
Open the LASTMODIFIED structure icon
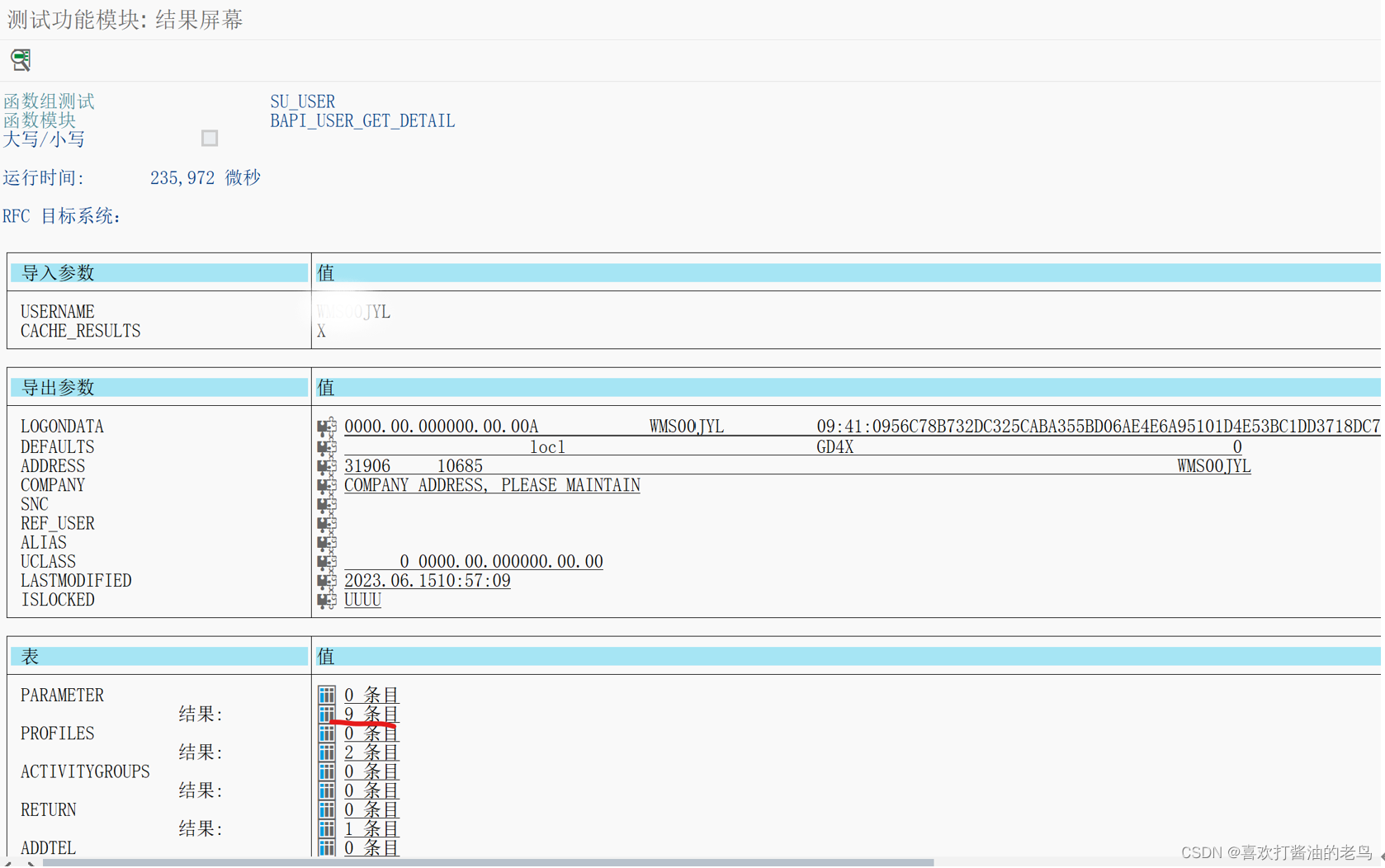327,581
